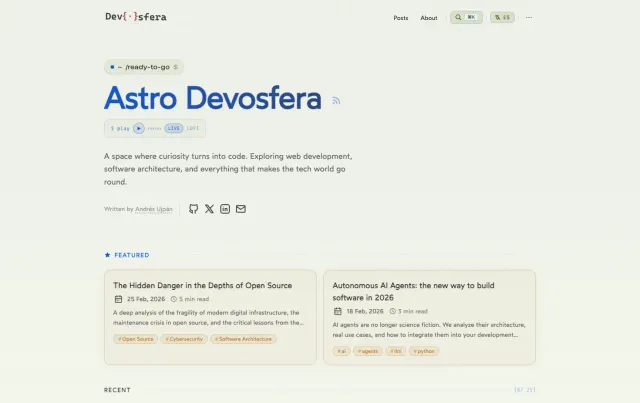Select the #ai tag

pos(341,351)
